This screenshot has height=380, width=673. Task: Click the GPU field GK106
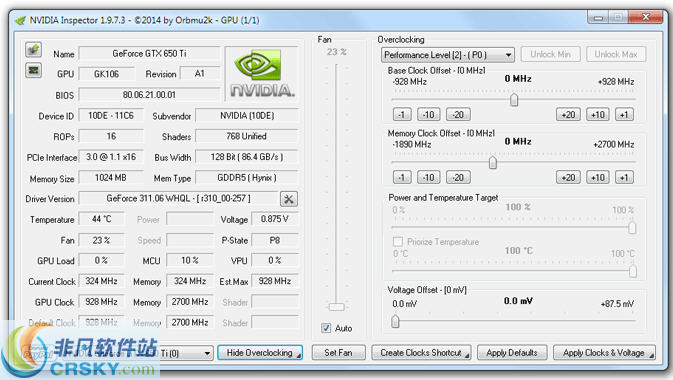pyautogui.click(x=106, y=74)
